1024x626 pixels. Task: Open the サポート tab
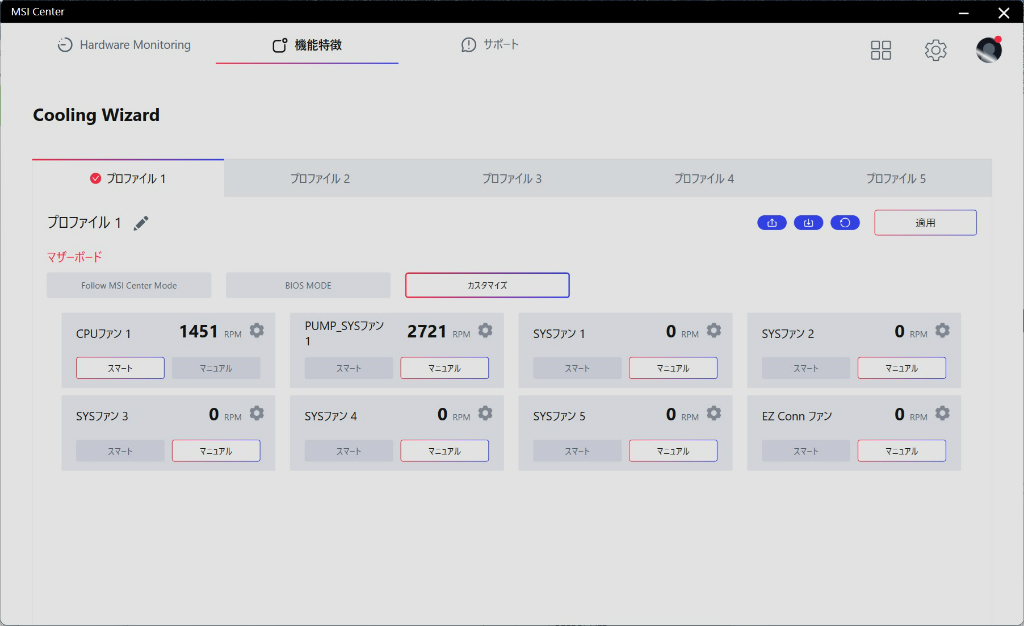[x=490, y=44]
